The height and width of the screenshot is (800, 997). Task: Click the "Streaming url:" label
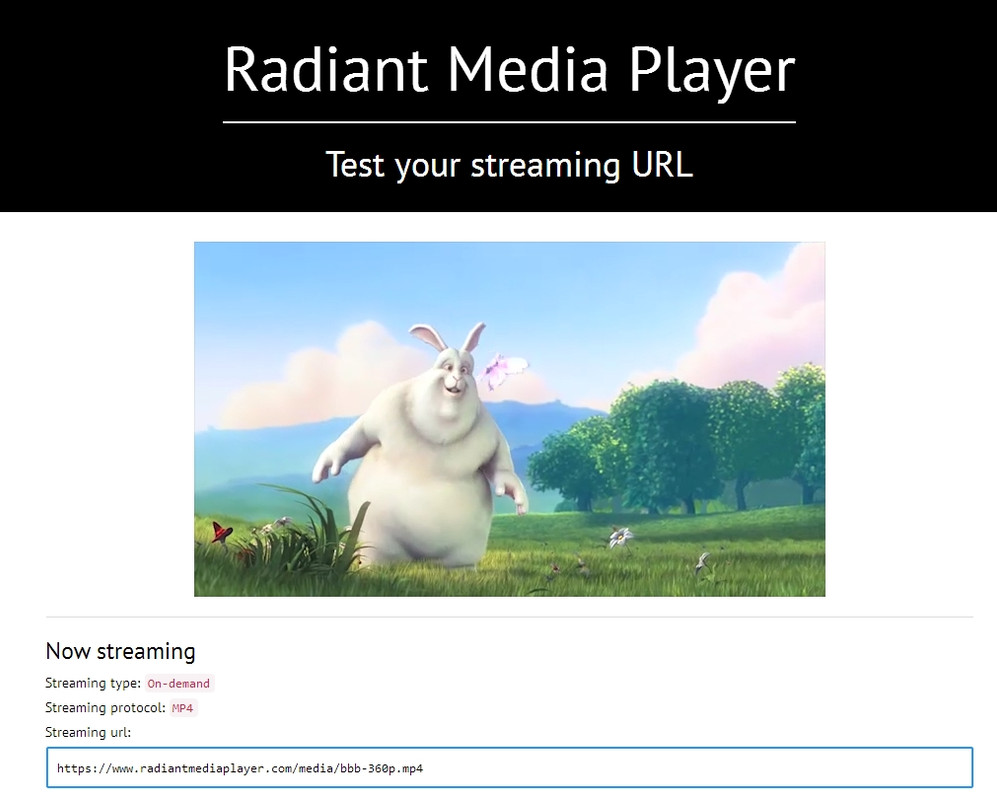[x=88, y=732]
